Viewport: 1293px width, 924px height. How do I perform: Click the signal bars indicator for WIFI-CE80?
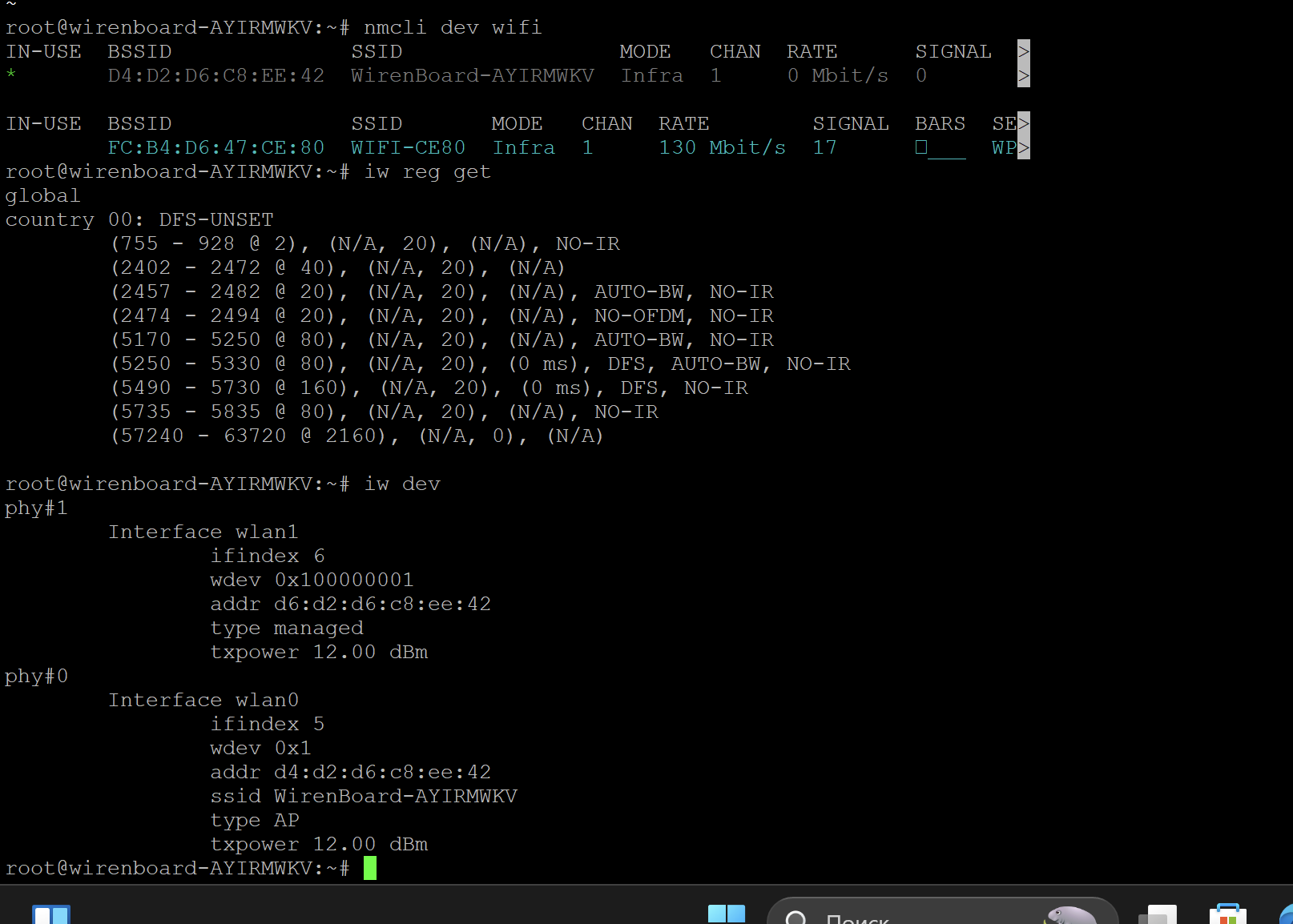click(941, 148)
